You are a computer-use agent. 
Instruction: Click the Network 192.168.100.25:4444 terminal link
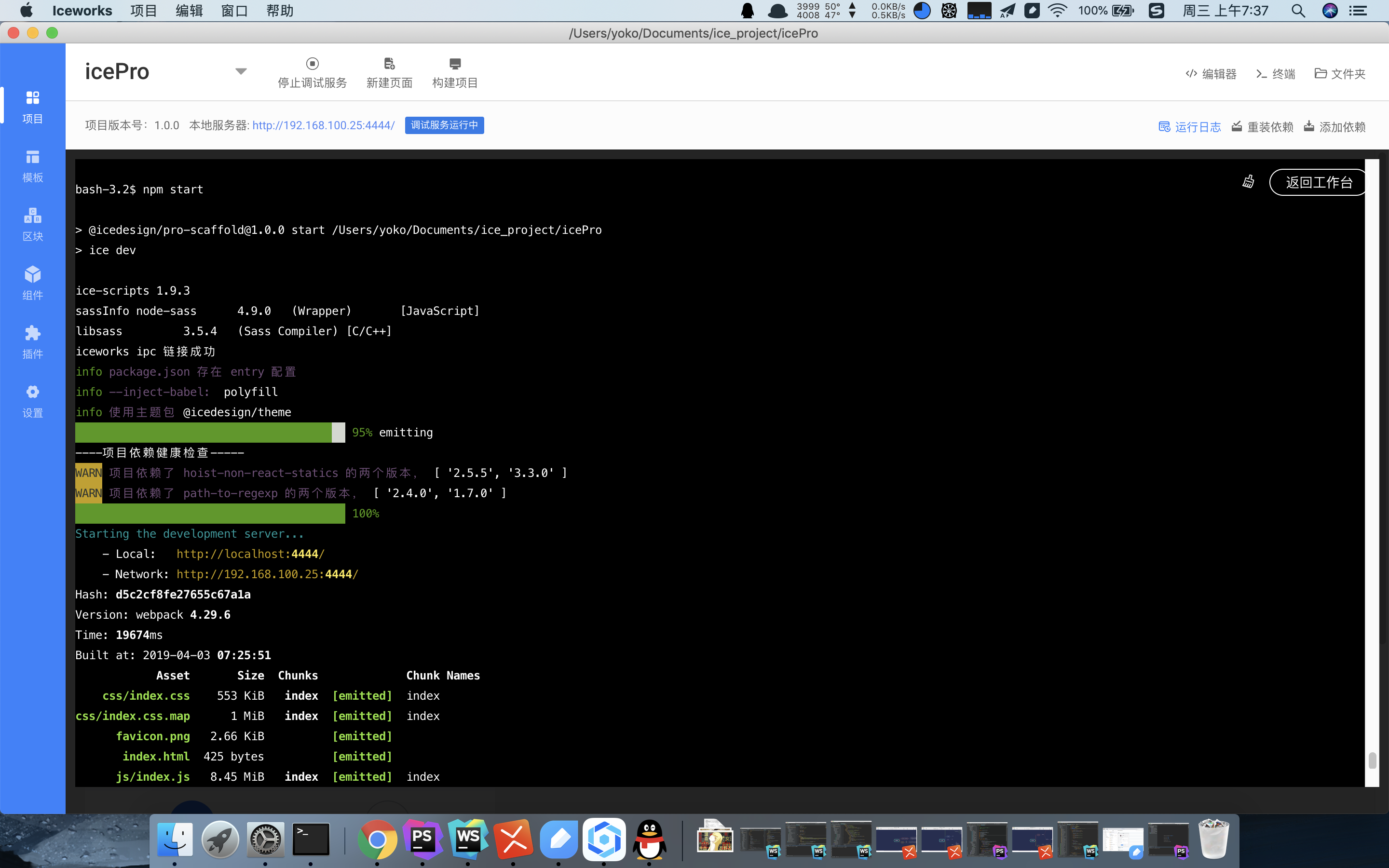268,574
